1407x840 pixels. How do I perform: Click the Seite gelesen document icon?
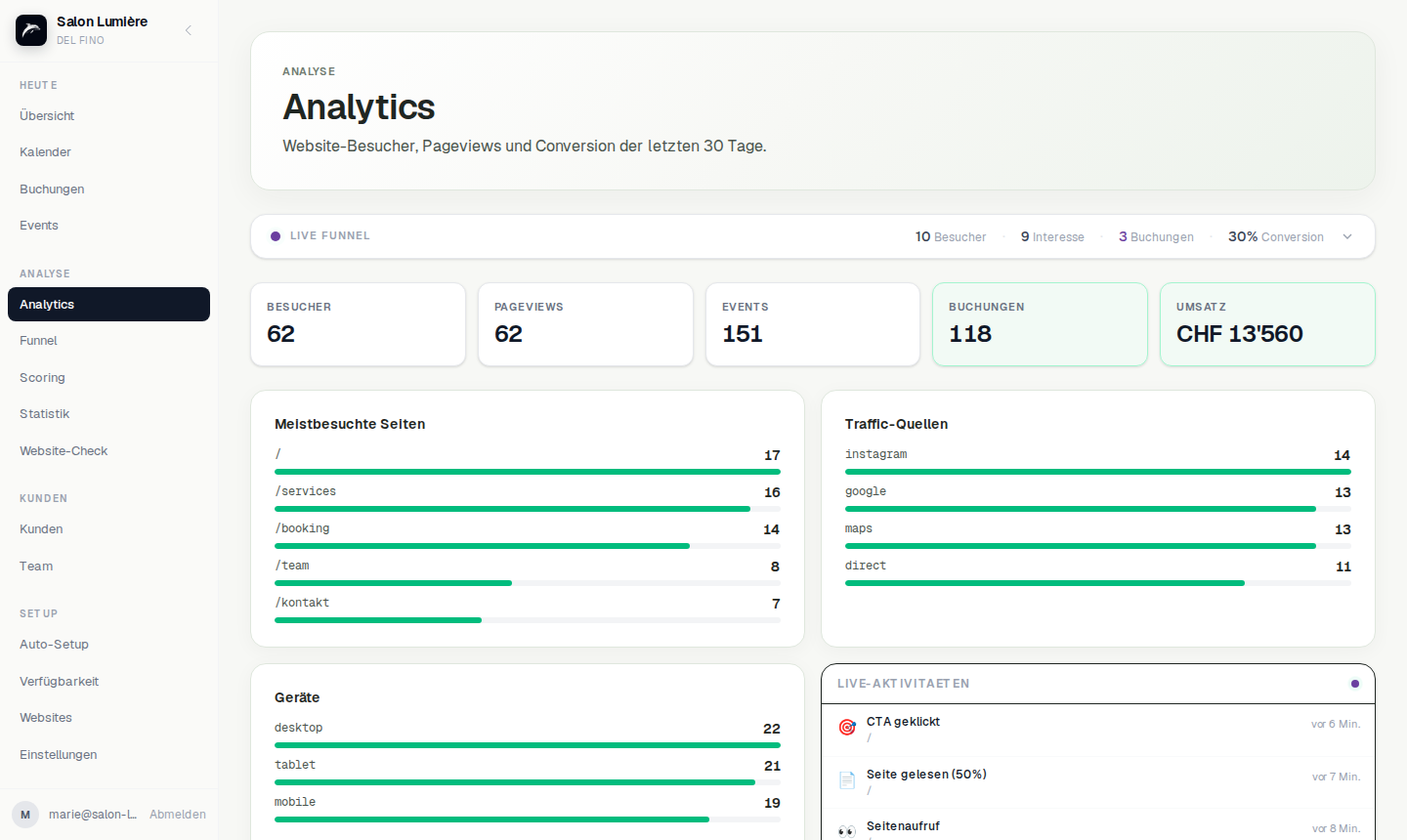pyautogui.click(x=847, y=780)
